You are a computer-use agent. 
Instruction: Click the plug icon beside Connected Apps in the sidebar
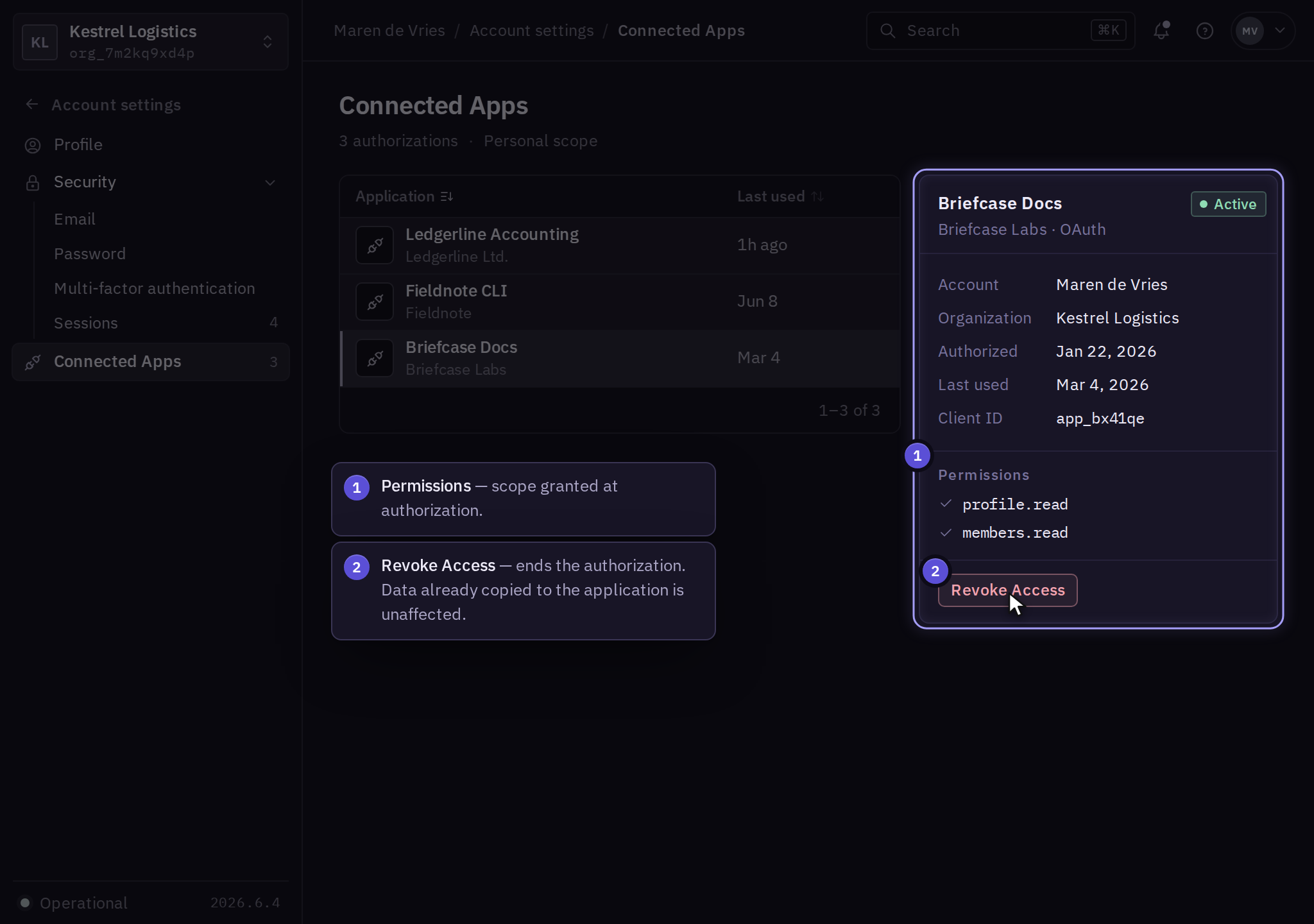pyautogui.click(x=33, y=363)
